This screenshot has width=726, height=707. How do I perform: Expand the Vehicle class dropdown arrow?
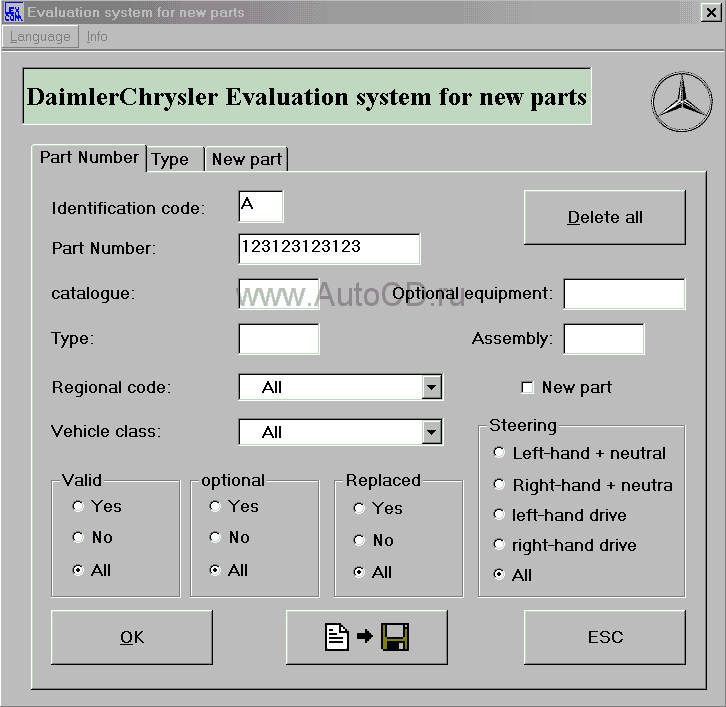click(432, 432)
